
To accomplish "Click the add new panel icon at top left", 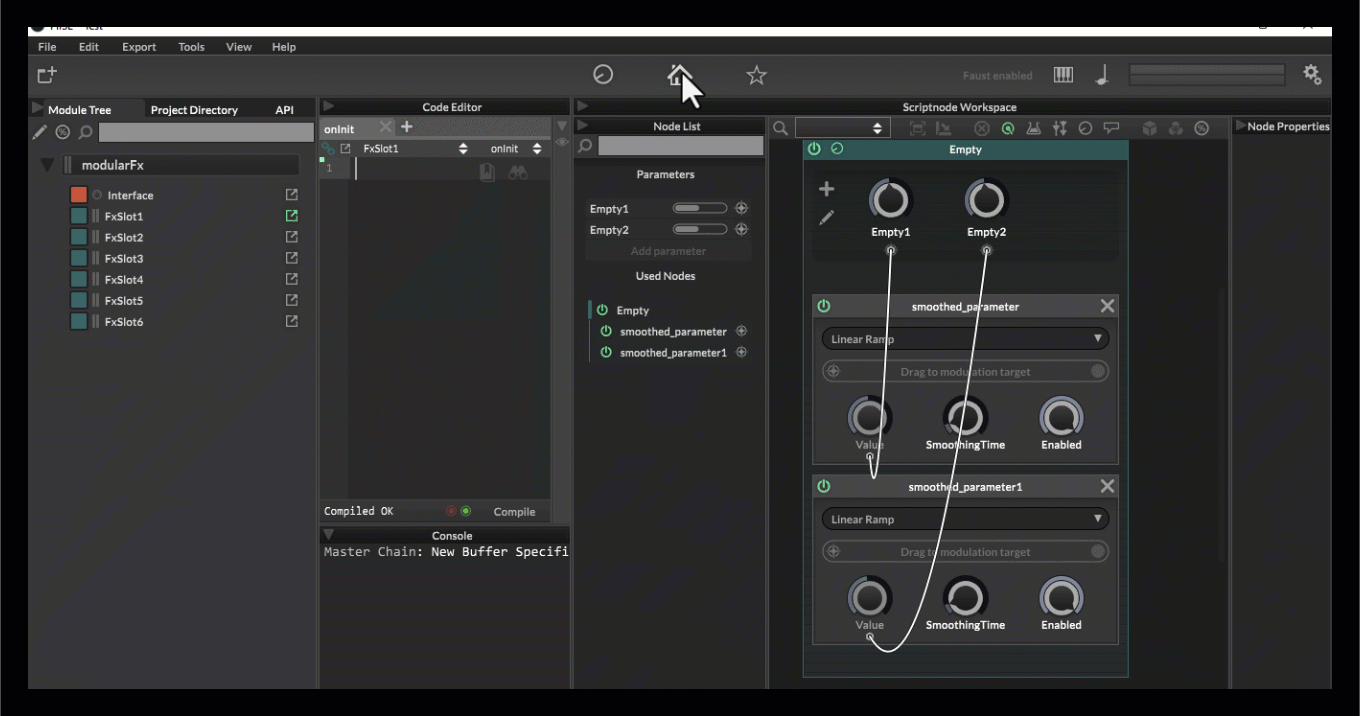I will pos(47,75).
